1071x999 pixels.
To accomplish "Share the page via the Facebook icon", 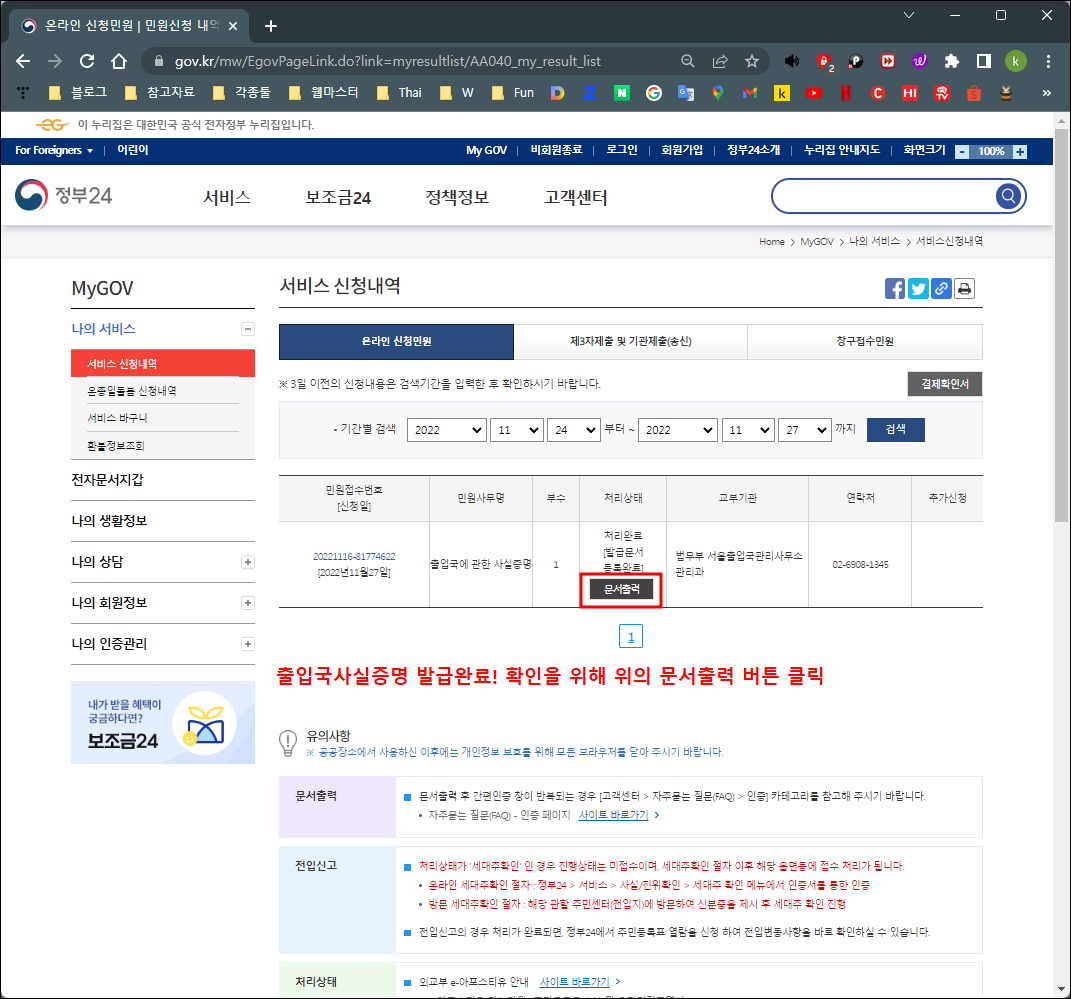I will 895,288.
